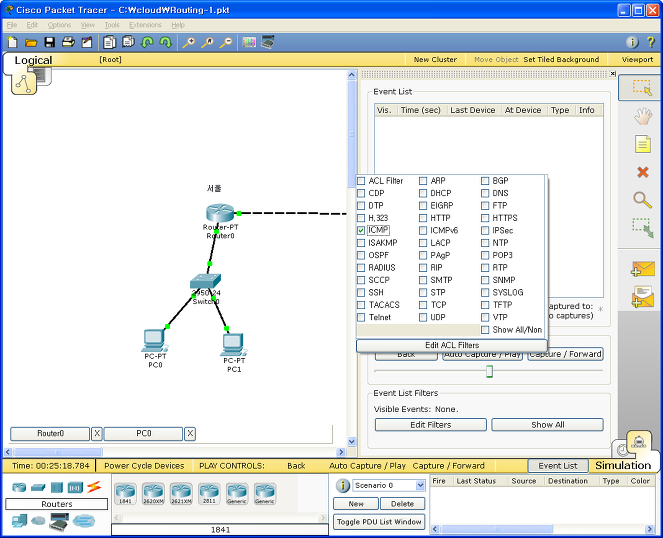
Task: Select the Switch0 device on the canvas
Action: coord(205,281)
